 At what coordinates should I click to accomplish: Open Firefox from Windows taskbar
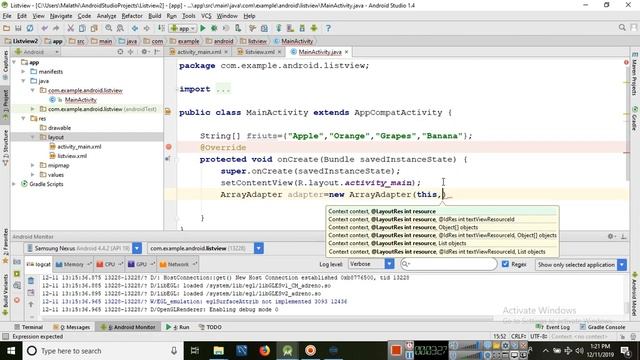264,351
